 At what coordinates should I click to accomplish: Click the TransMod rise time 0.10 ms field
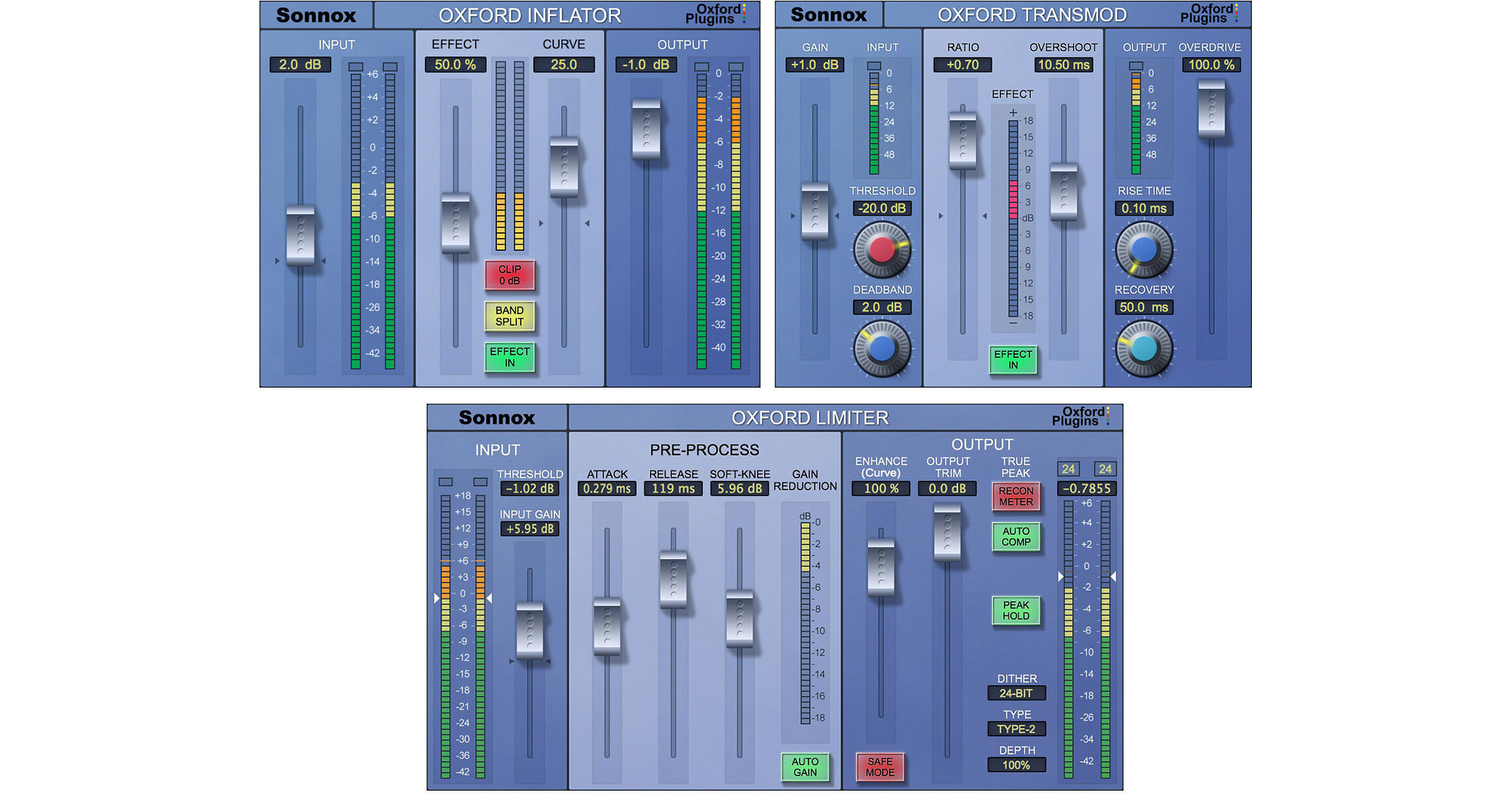[1144, 208]
